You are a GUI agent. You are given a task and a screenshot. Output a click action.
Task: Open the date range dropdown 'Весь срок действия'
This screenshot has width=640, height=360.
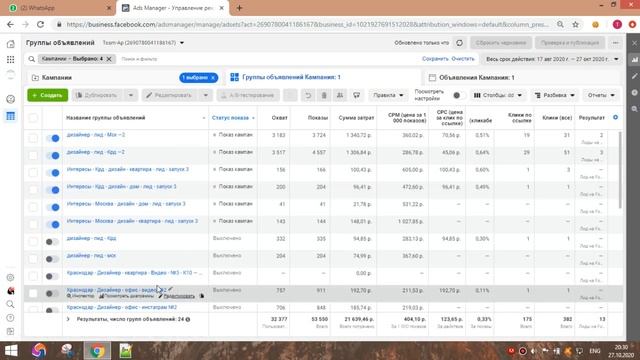click(x=552, y=59)
